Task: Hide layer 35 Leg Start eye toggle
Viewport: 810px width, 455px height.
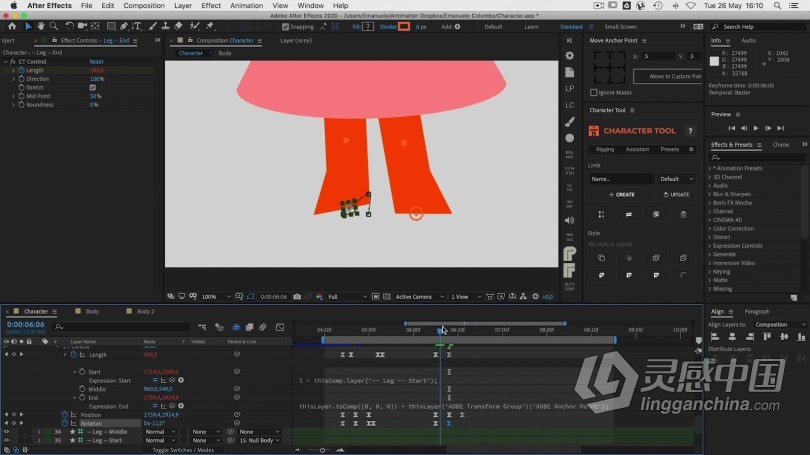Action: pos(6,441)
